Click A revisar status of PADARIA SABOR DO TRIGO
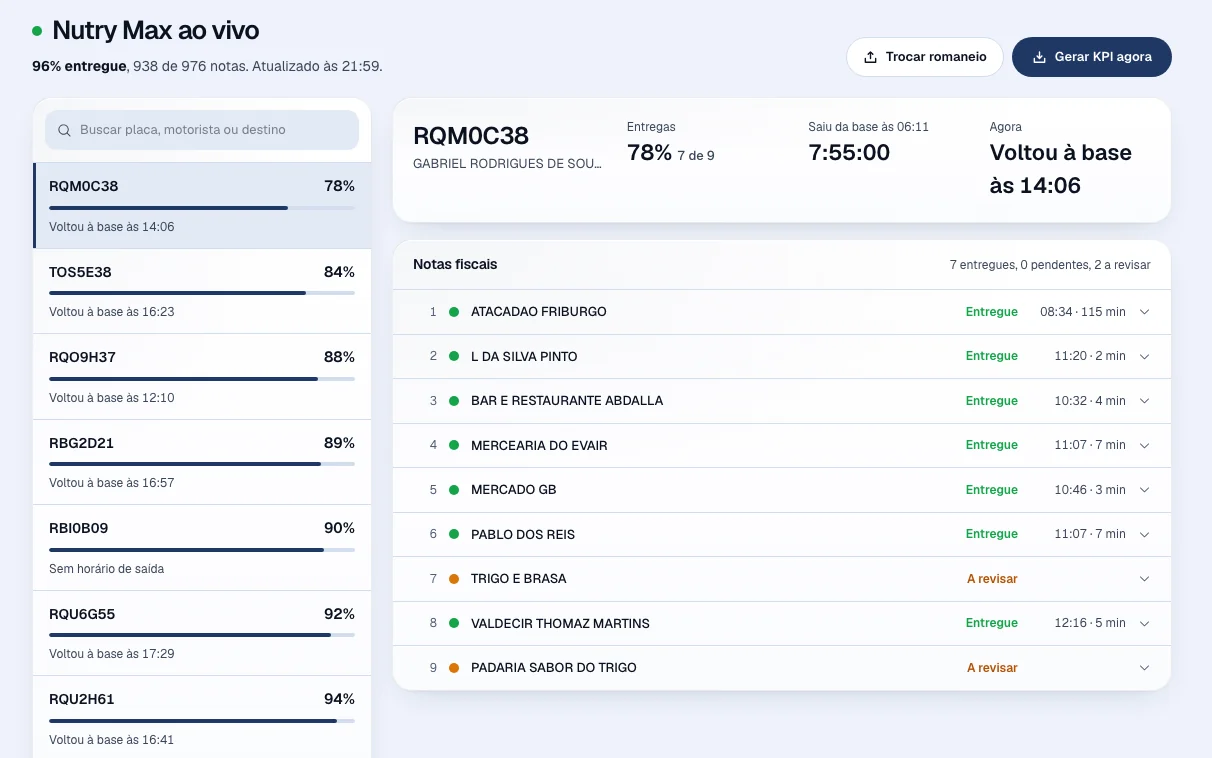The image size is (1212, 758). click(992, 668)
